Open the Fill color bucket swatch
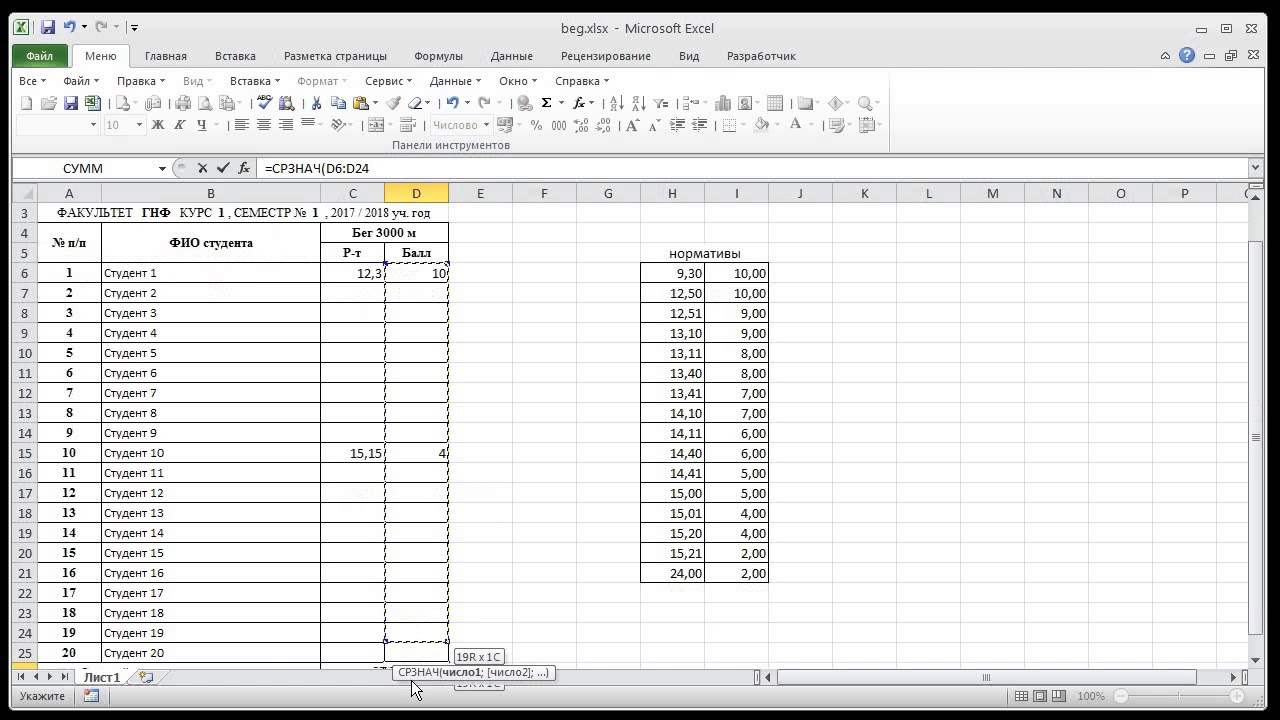 (x=761, y=125)
